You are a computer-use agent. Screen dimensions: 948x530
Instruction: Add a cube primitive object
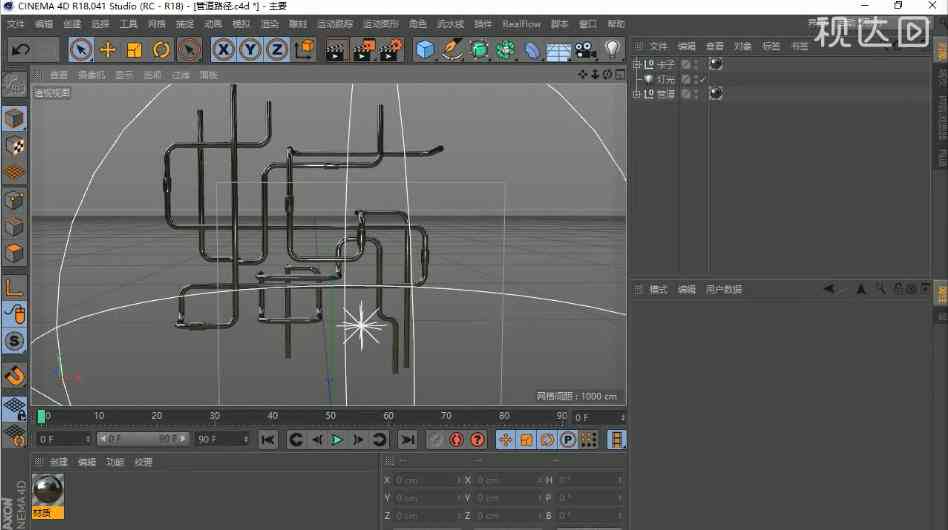click(x=426, y=50)
